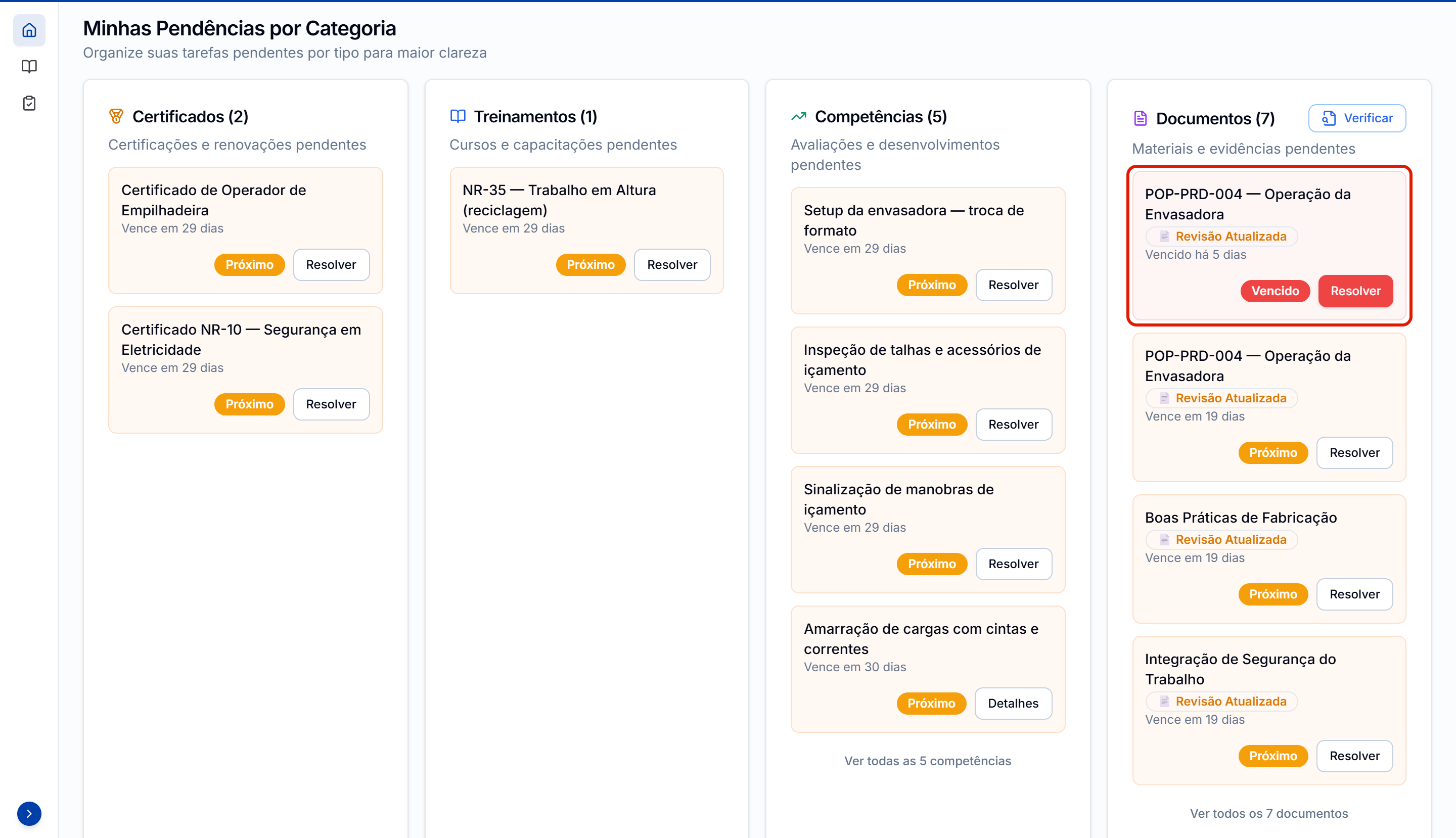Click 'Minhas Pendências por Categoria' heading

(x=240, y=28)
